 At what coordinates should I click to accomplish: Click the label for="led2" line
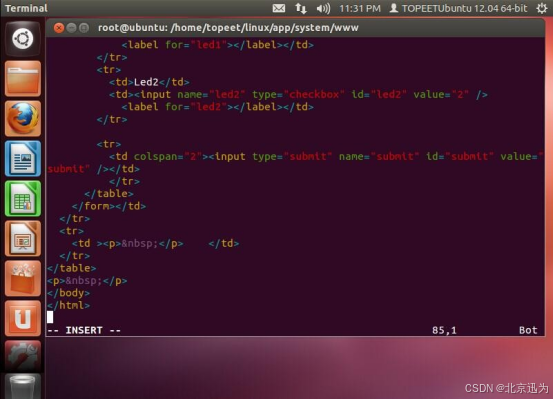pos(218,107)
